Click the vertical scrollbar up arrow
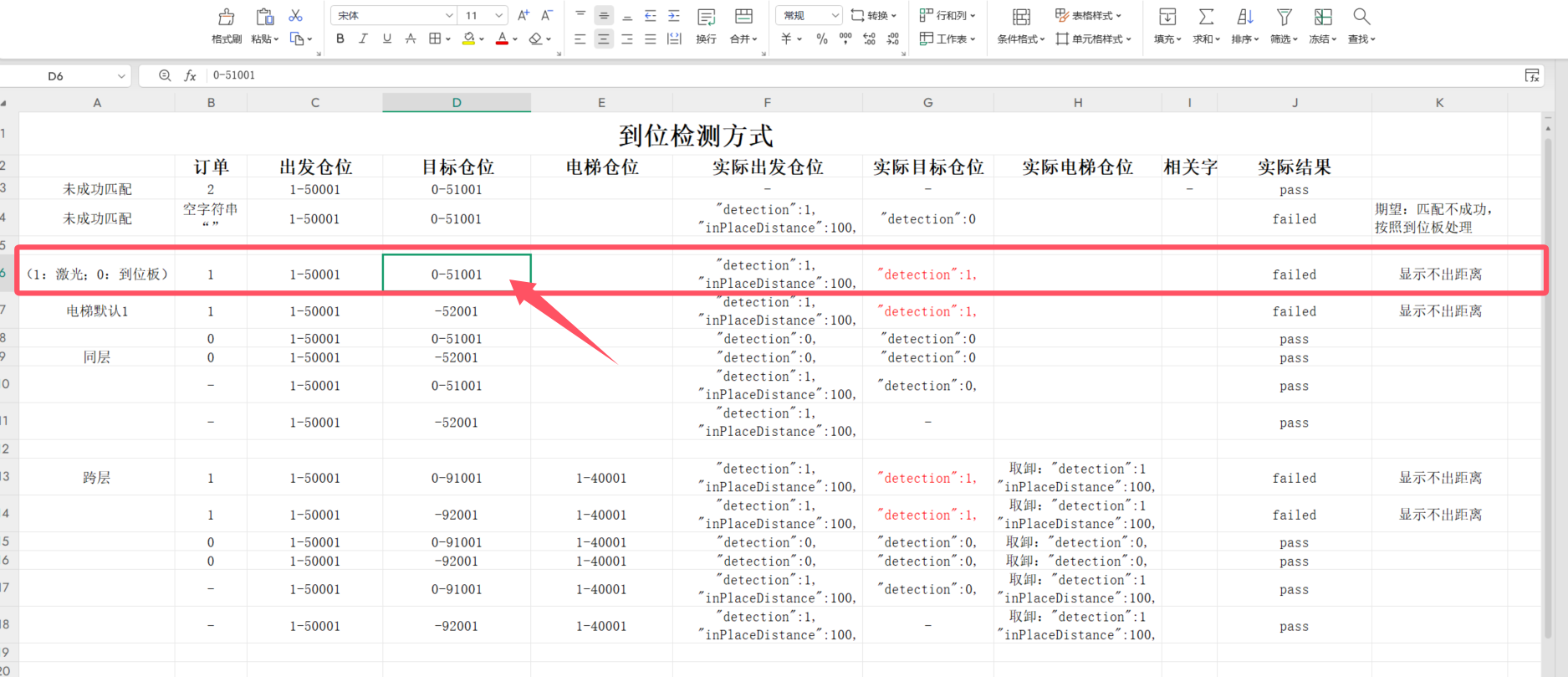 click(x=1548, y=129)
